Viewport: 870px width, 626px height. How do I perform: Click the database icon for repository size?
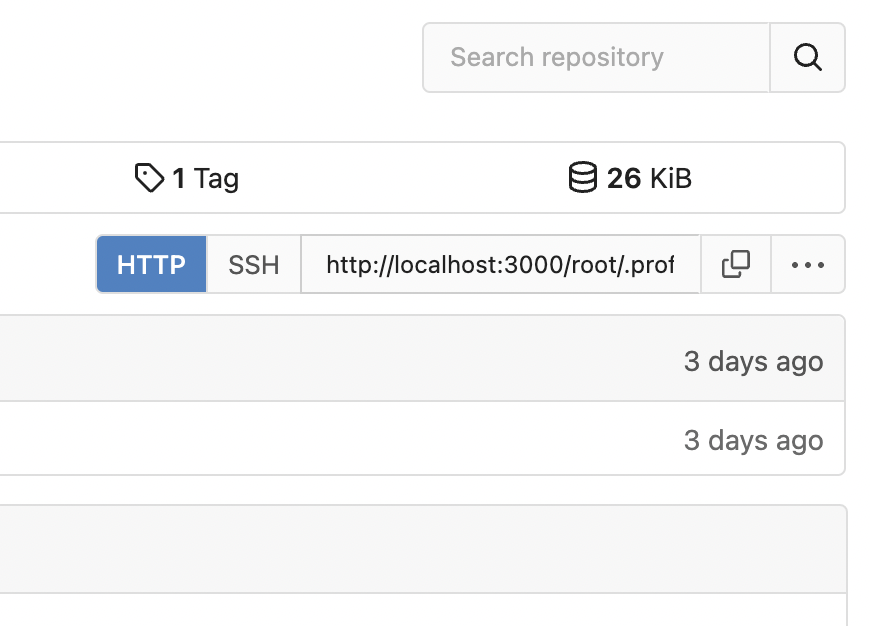pyautogui.click(x=582, y=178)
